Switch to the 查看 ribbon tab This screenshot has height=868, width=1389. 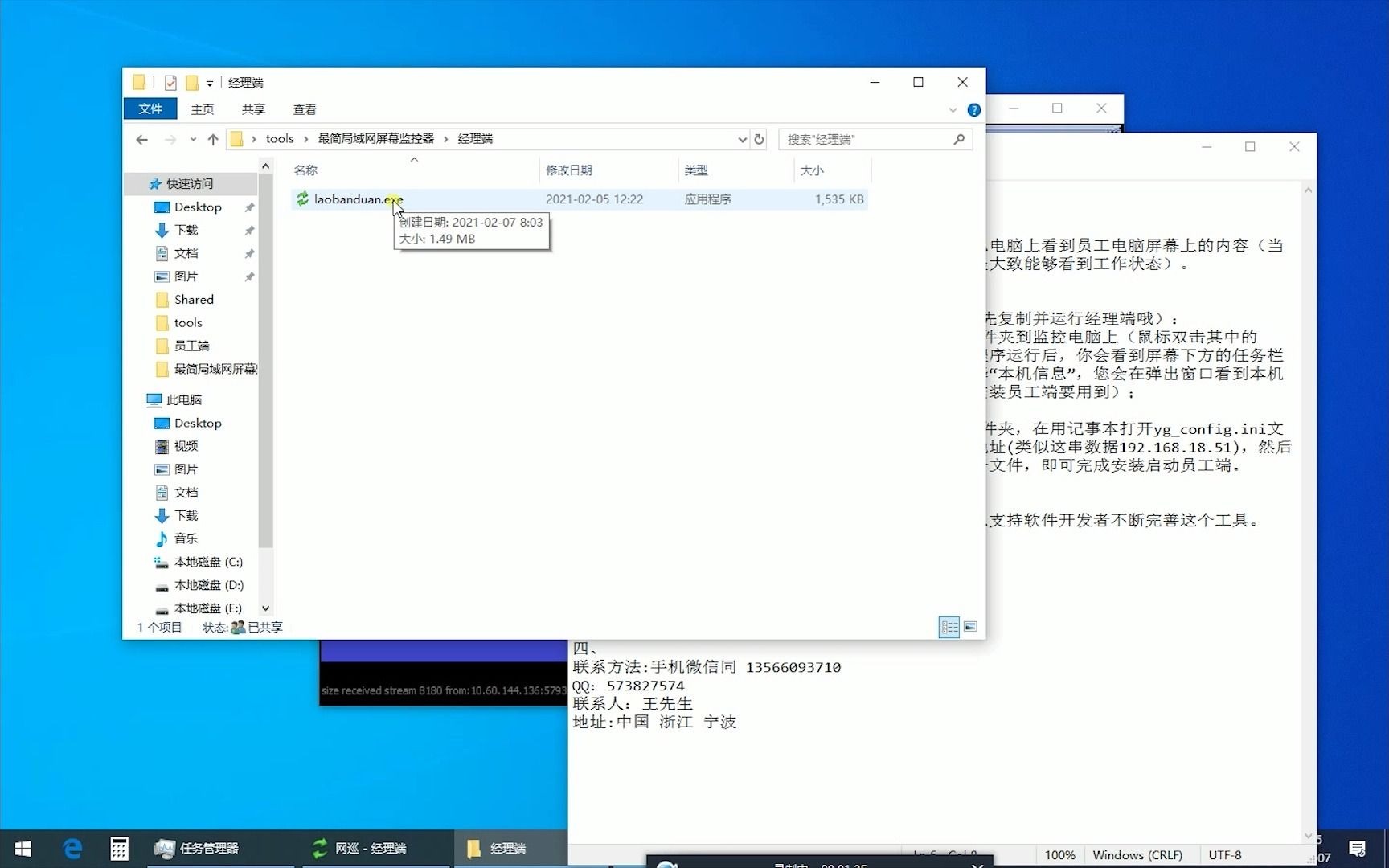click(x=305, y=109)
